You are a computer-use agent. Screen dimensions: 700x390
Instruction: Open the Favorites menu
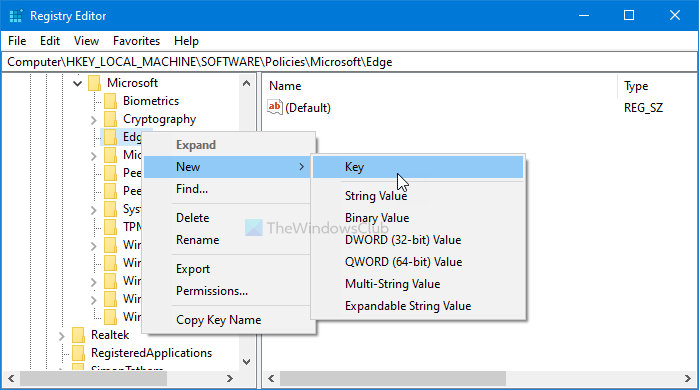(x=136, y=41)
